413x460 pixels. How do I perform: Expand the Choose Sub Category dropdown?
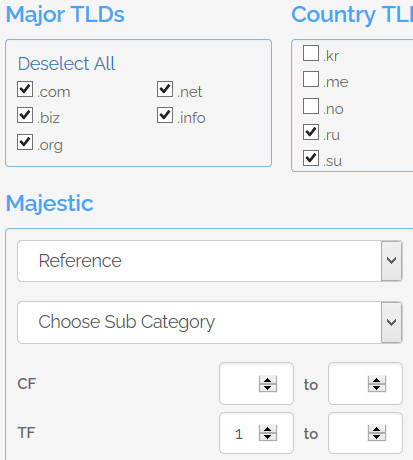(x=210, y=322)
